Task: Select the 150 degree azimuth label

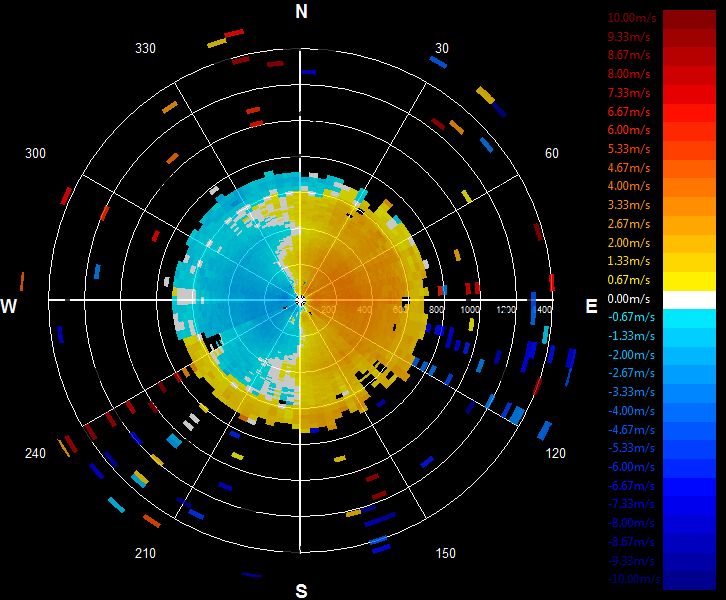Action: (445, 553)
